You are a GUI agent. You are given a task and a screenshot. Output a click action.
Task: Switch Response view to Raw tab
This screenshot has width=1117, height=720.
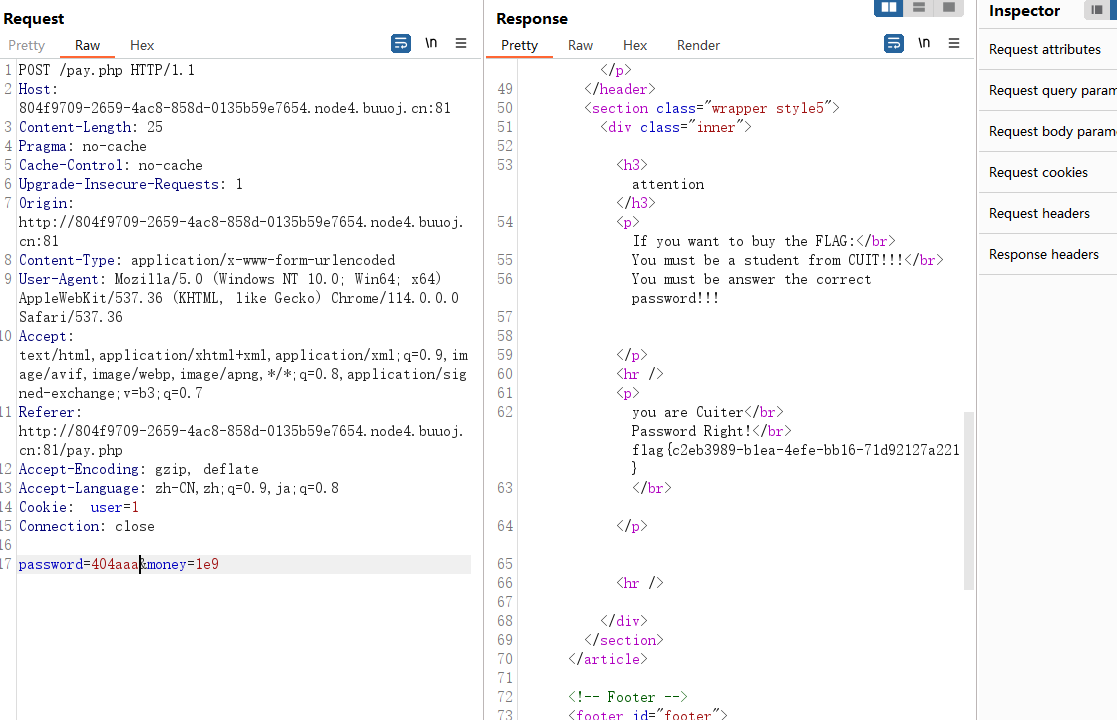point(580,45)
